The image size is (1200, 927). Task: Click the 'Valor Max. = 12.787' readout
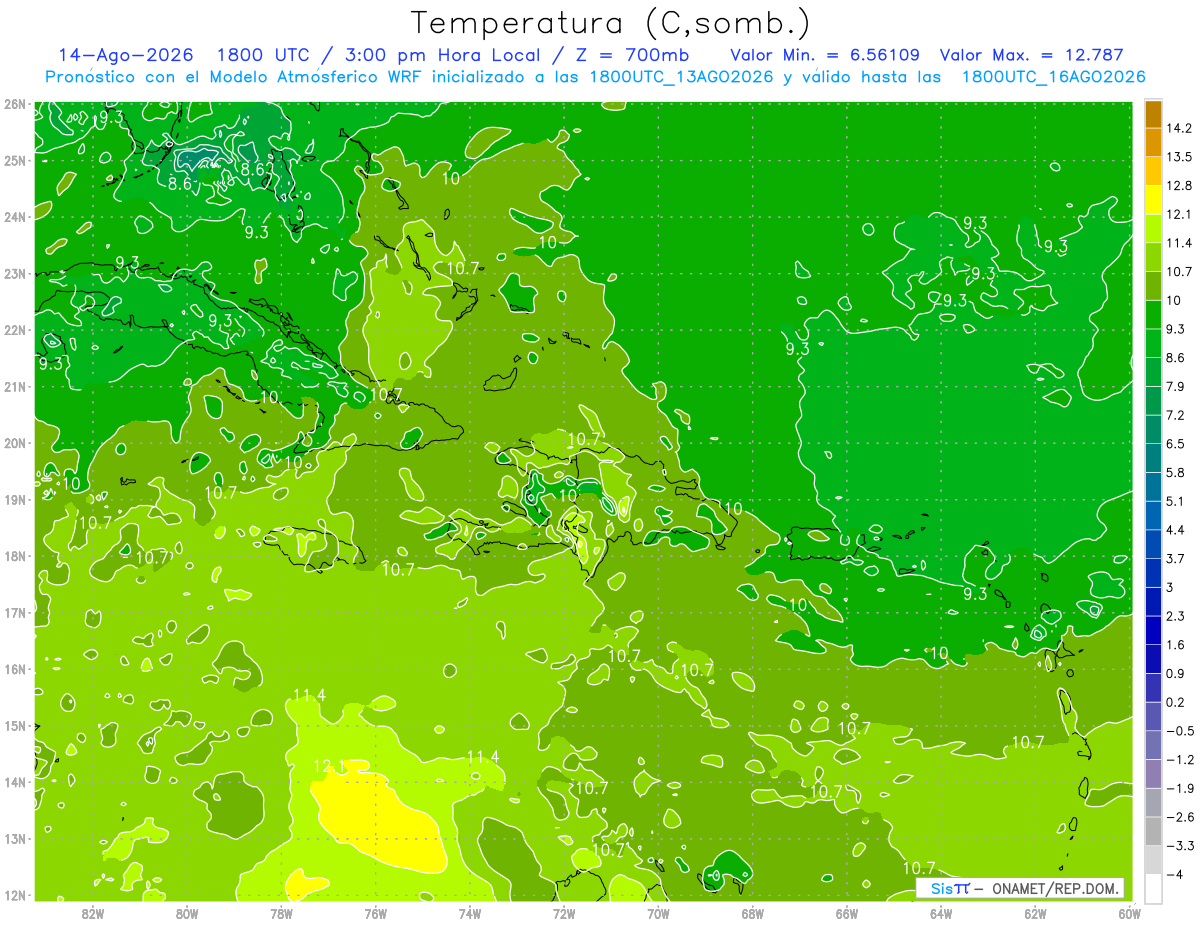[x=1032, y=55]
